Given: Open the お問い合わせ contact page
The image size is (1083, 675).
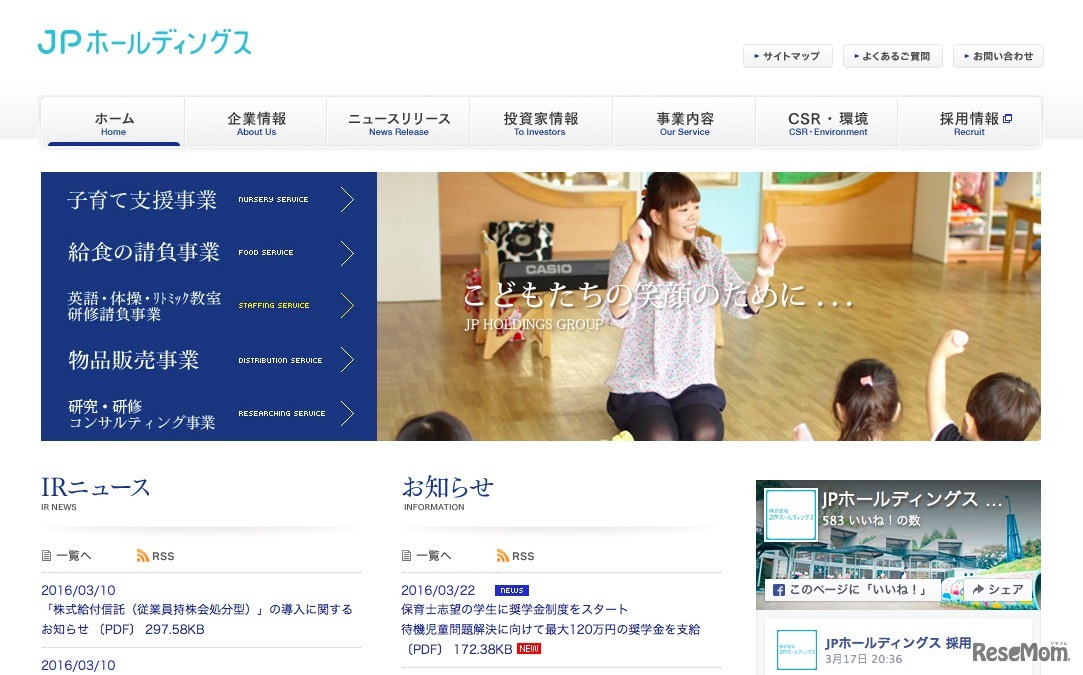Looking at the screenshot, I should 998,56.
